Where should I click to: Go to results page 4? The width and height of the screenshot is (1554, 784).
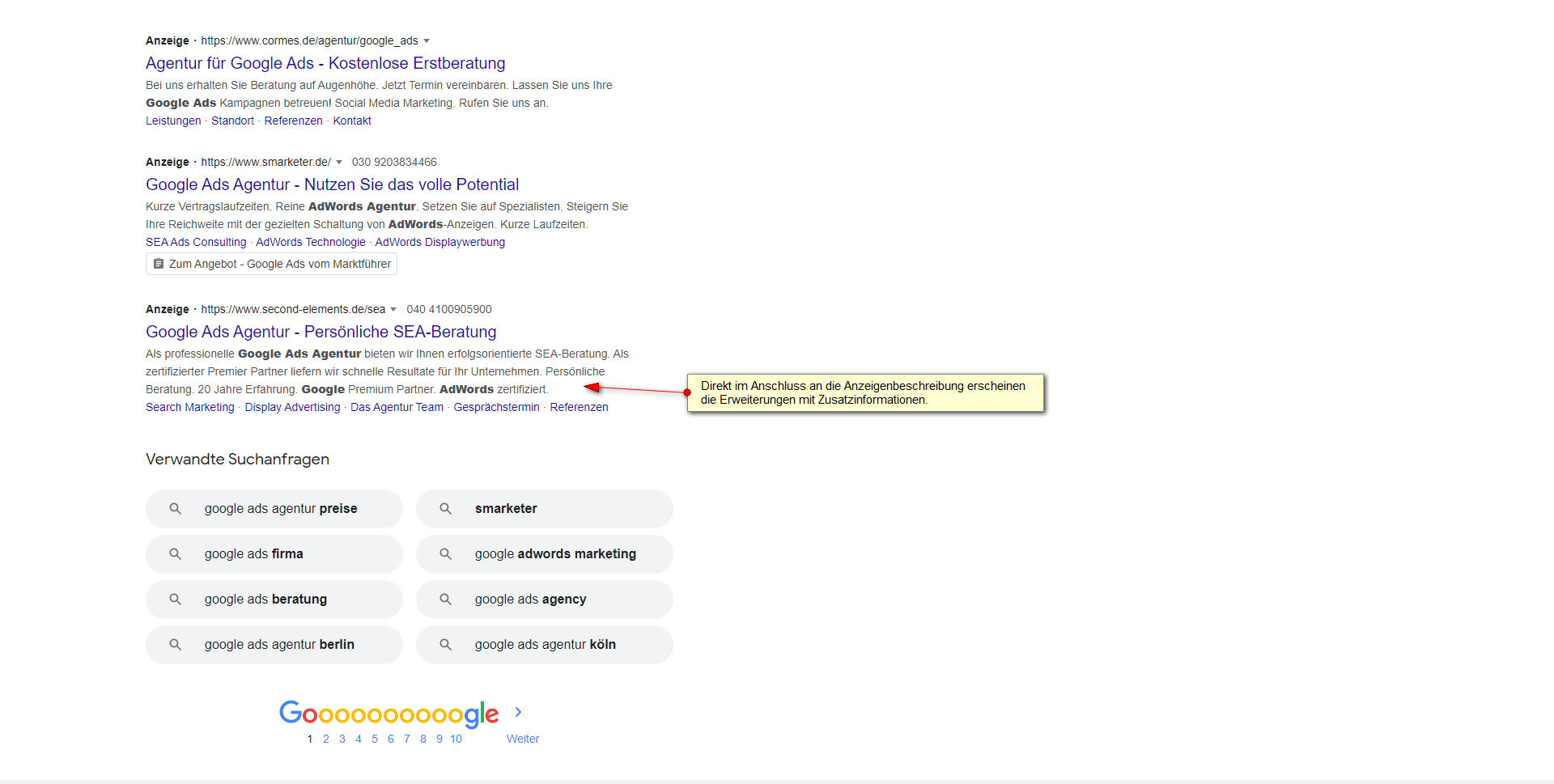(359, 739)
